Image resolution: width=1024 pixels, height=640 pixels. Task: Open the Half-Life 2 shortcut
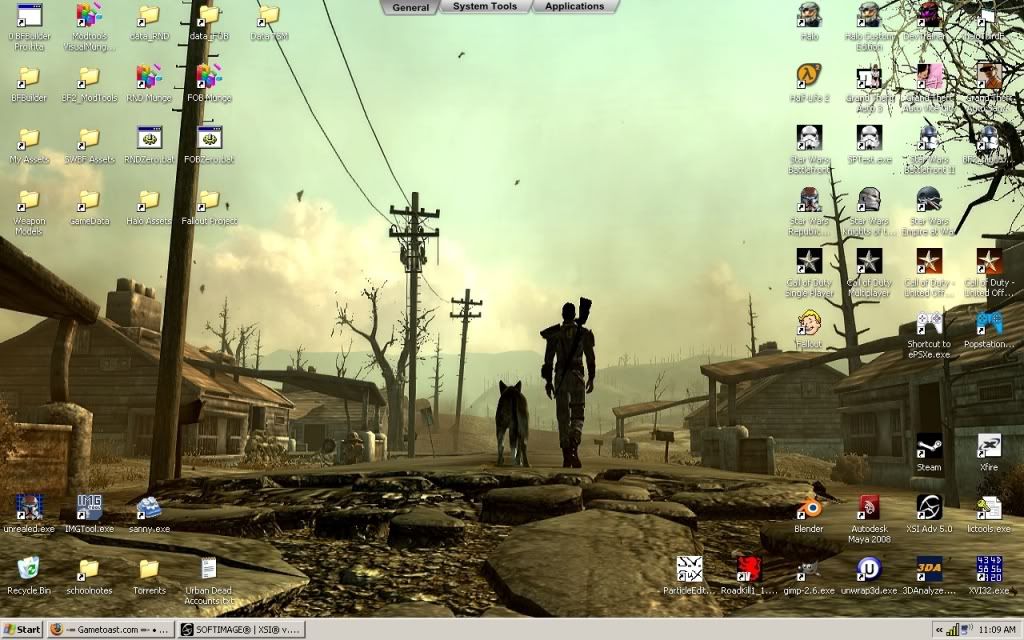tap(808, 83)
